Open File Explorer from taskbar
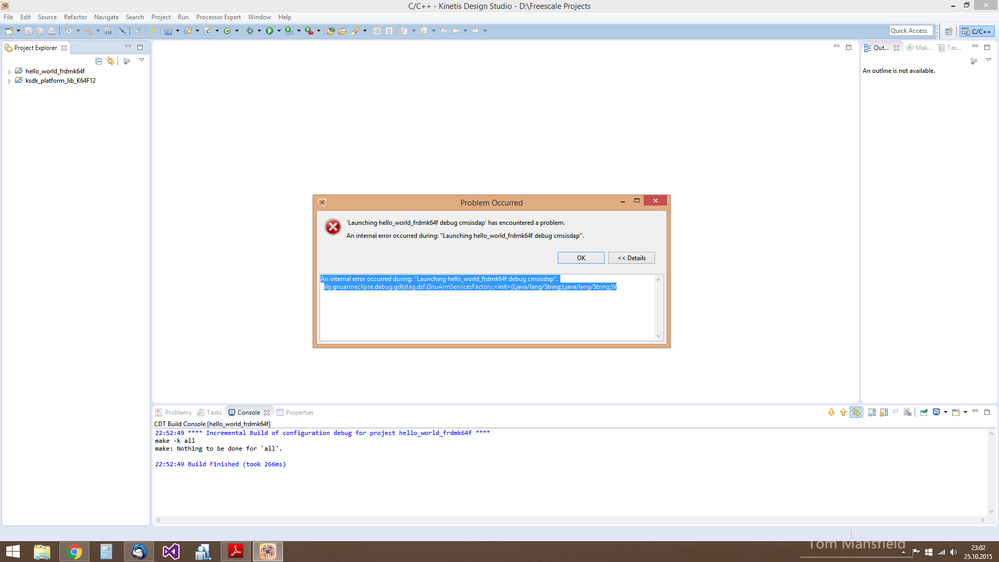 42,551
